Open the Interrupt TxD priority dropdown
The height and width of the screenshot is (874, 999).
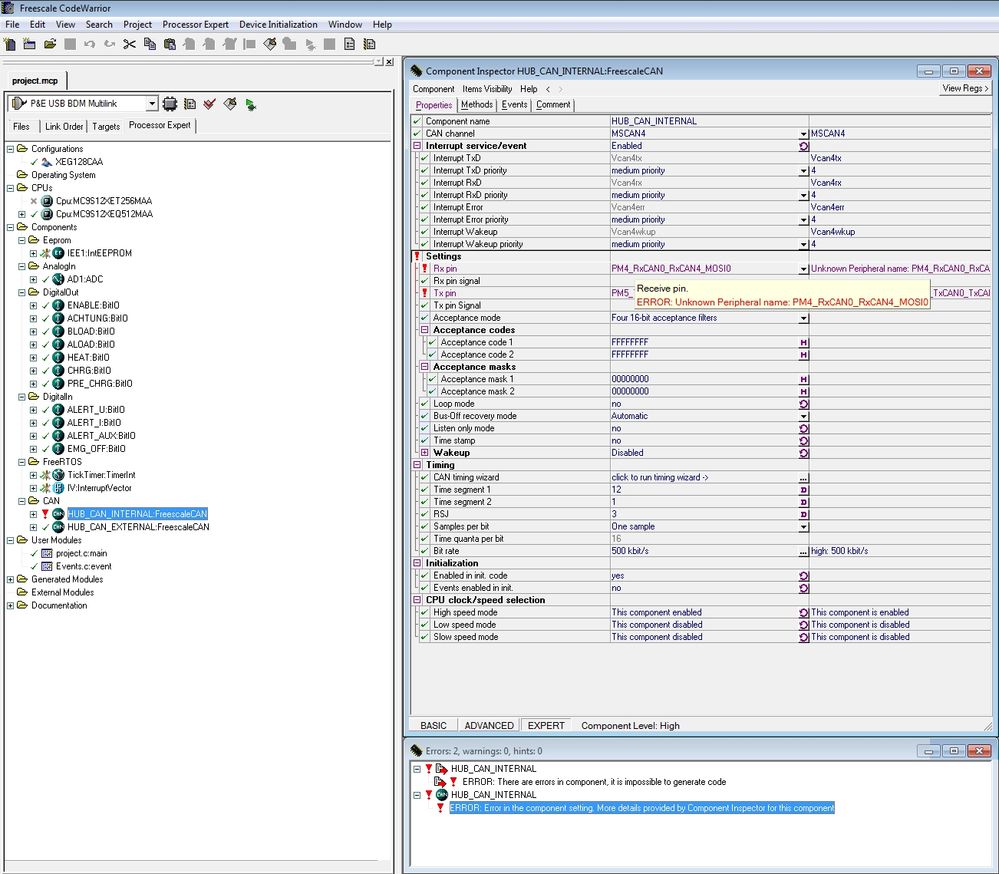pos(803,171)
